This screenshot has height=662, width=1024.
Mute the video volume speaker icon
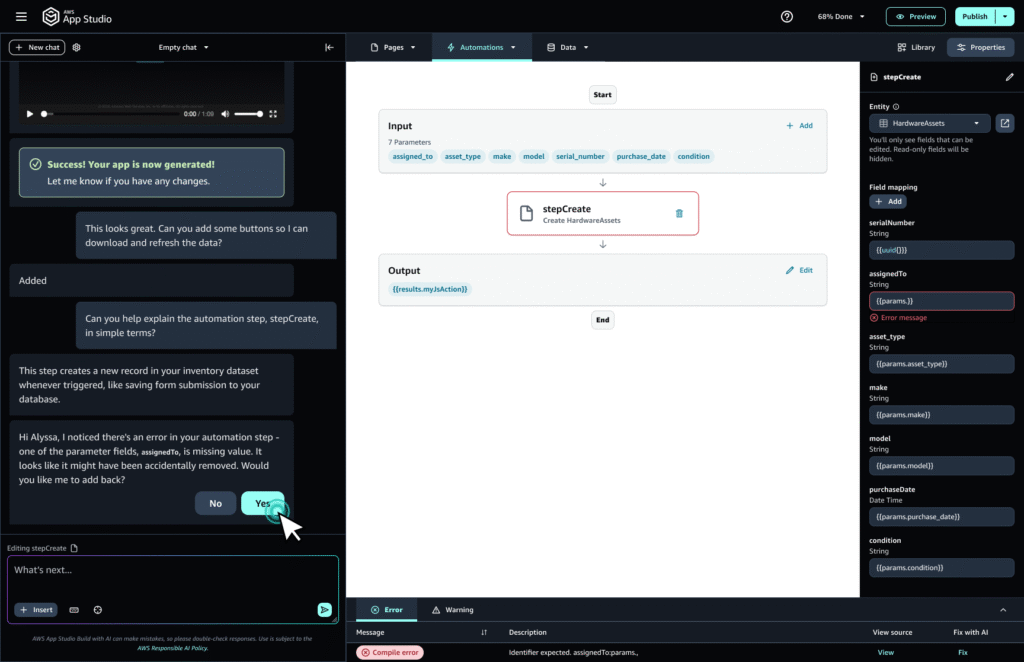[x=225, y=114]
